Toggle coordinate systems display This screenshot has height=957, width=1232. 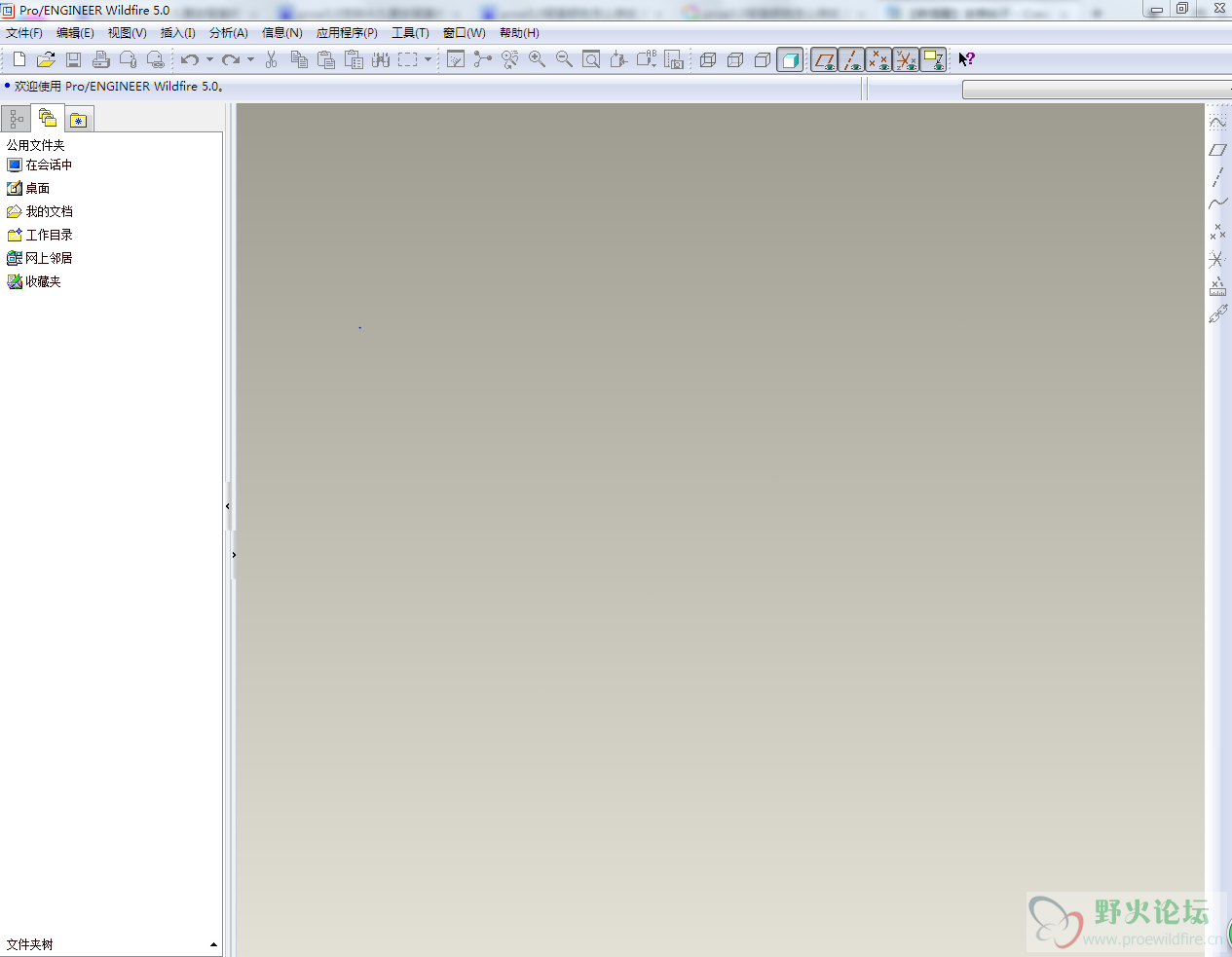pyautogui.click(x=906, y=59)
